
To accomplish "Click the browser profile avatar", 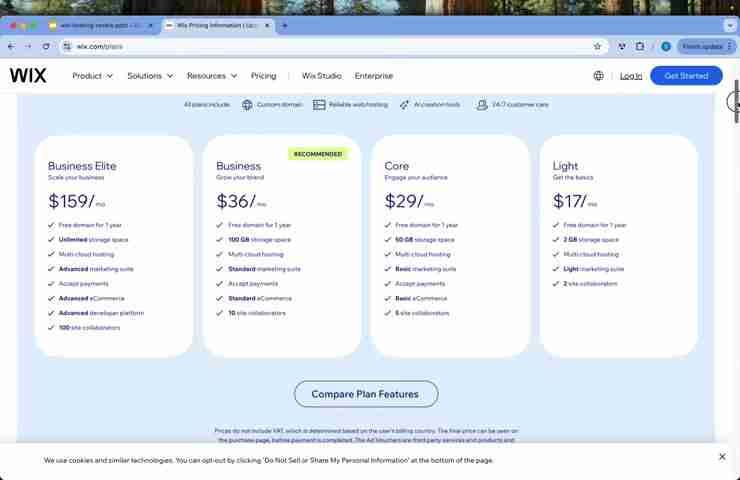I will (665, 46).
